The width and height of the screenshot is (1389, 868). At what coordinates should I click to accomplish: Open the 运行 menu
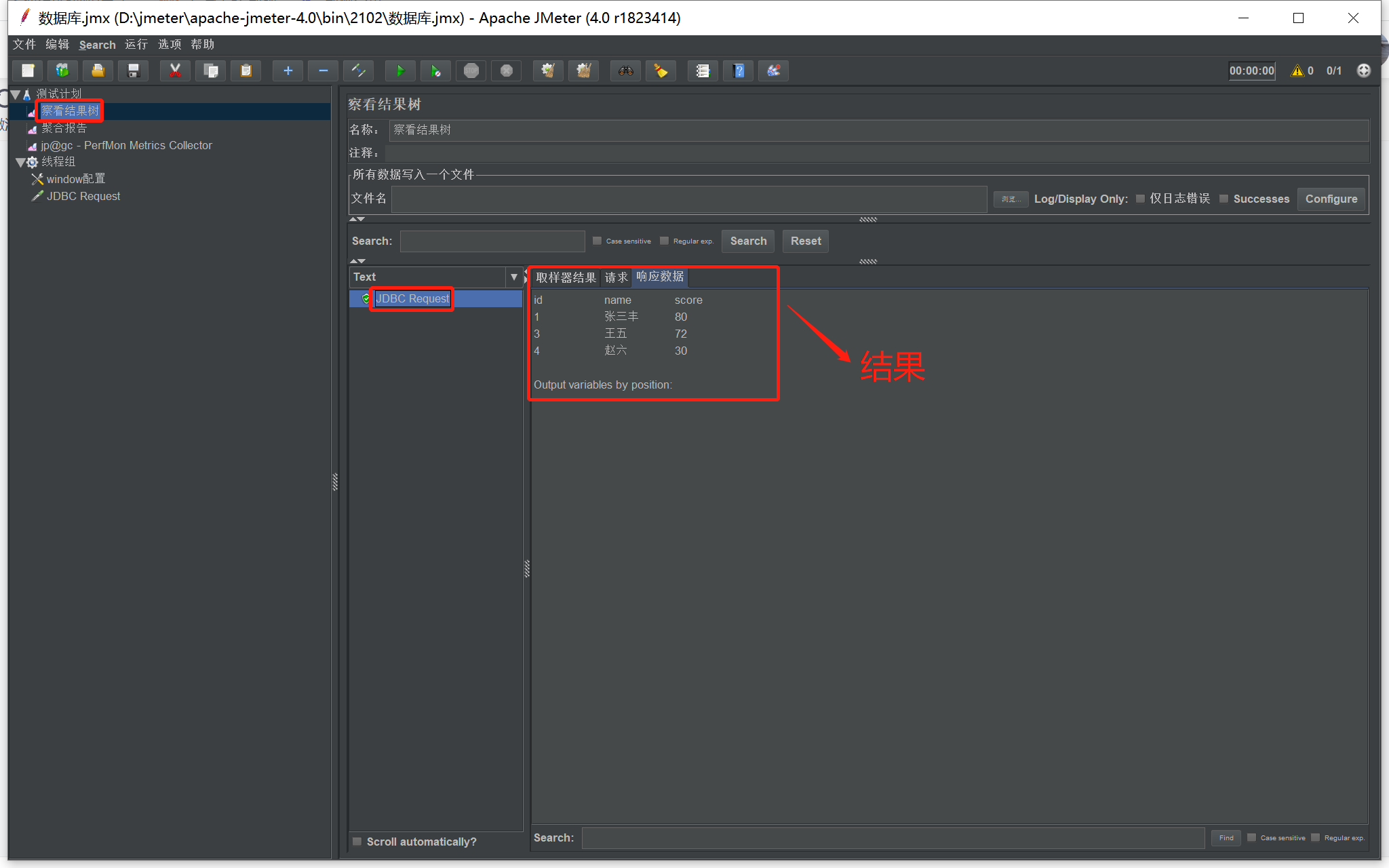tap(136, 45)
